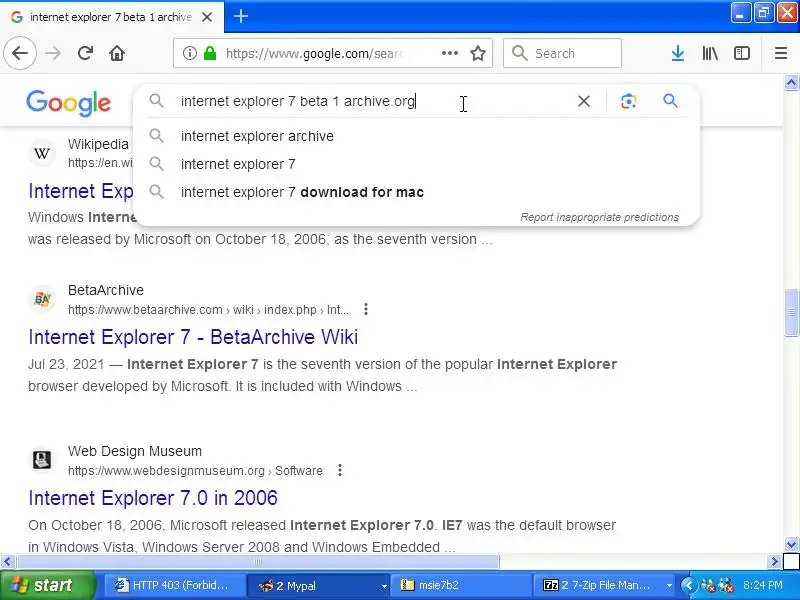The image size is (800, 600).
Task: Click the horizontal scrollbar right arrow
Action: [x=774, y=562]
